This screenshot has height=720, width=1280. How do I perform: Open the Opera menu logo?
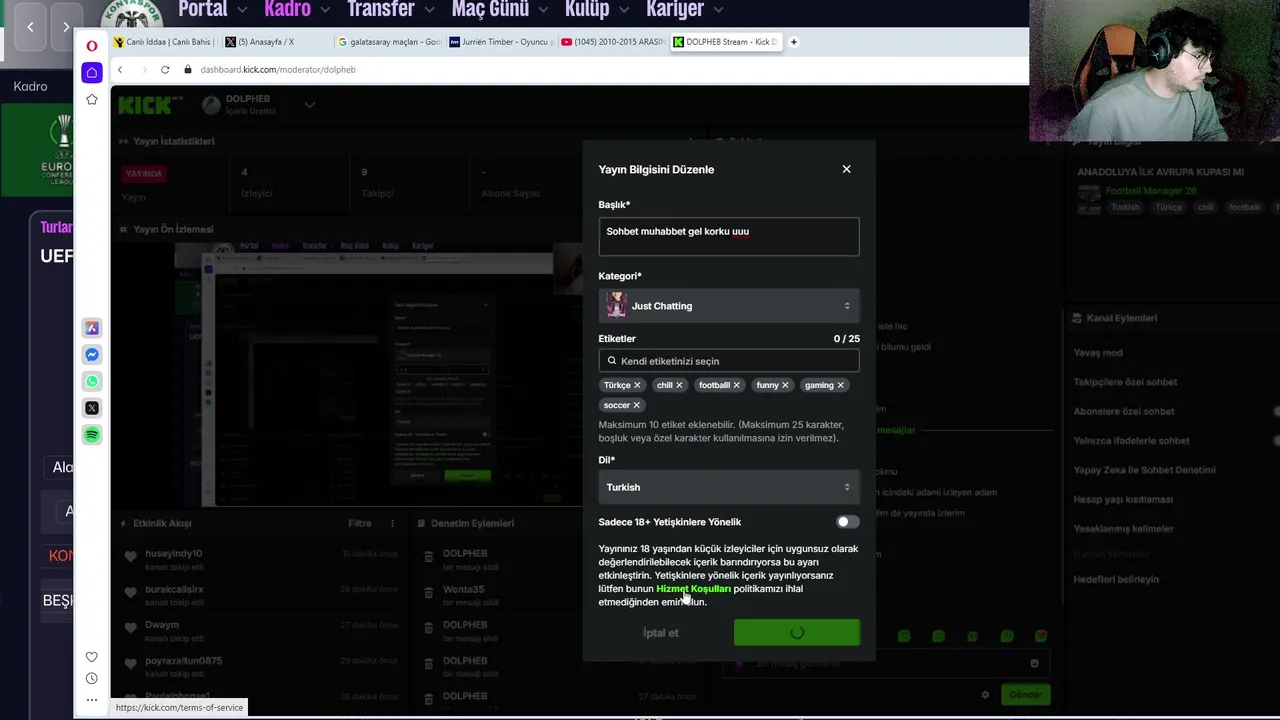[92, 46]
